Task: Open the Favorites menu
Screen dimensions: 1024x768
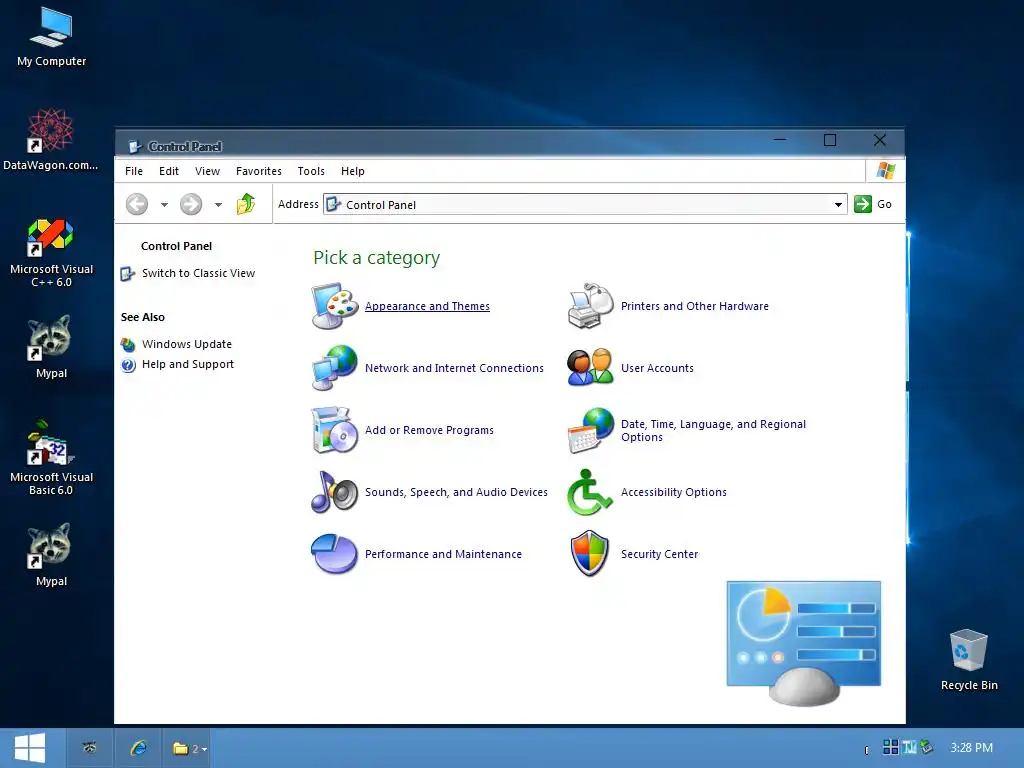Action: pos(259,171)
